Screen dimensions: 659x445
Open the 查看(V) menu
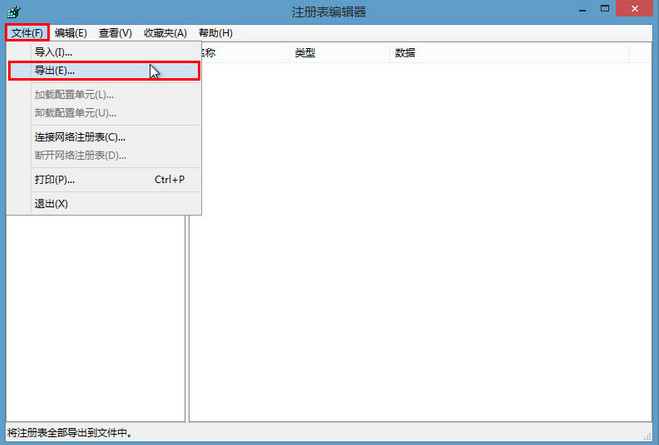pos(115,33)
